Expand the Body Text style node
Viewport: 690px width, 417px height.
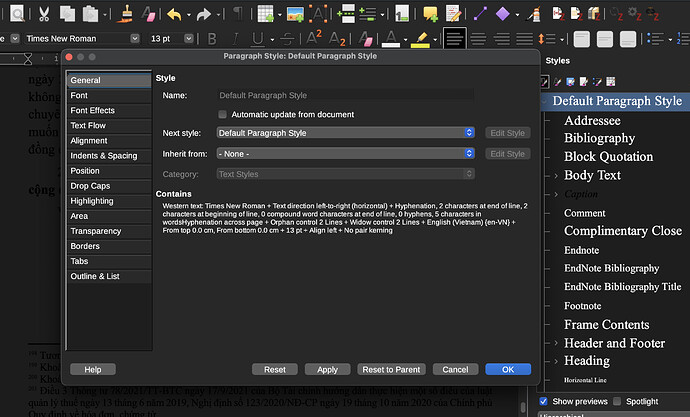coord(556,176)
